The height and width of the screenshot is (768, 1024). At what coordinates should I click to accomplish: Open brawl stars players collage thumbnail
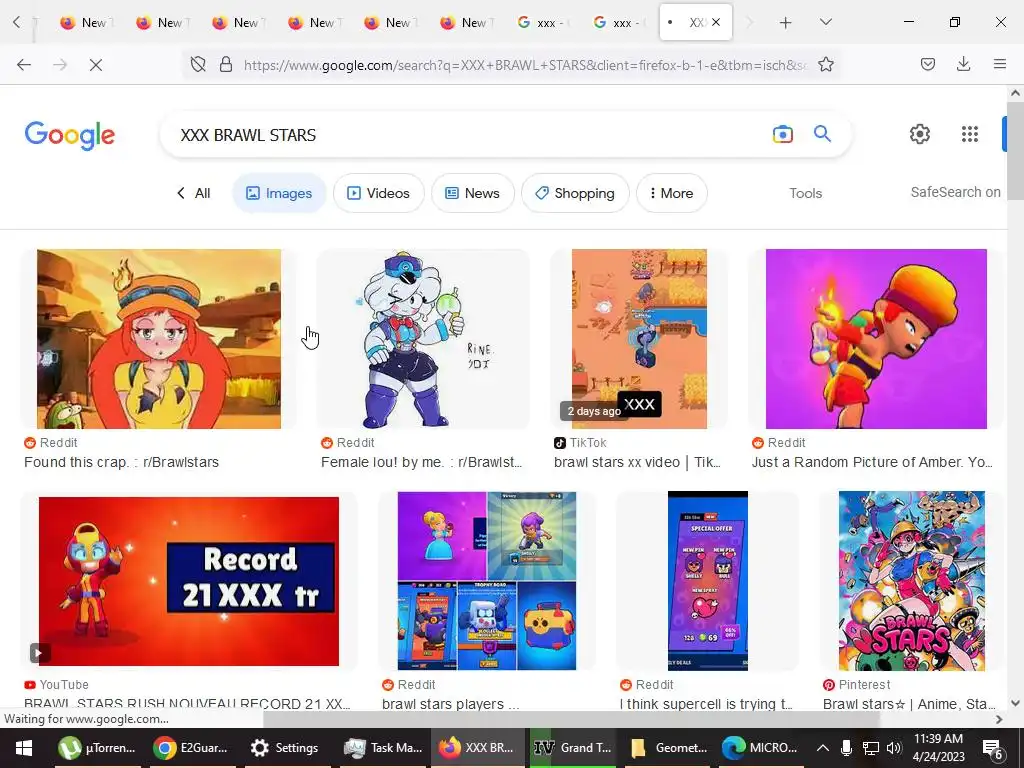point(487,581)
